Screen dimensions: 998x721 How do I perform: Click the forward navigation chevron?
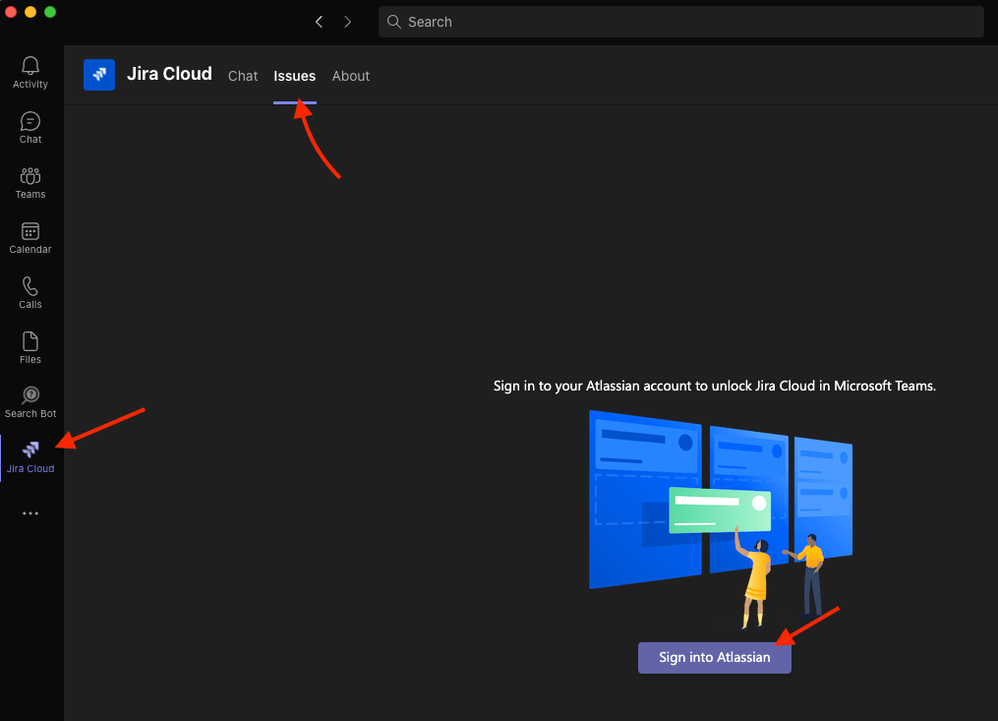coord(347,21)
